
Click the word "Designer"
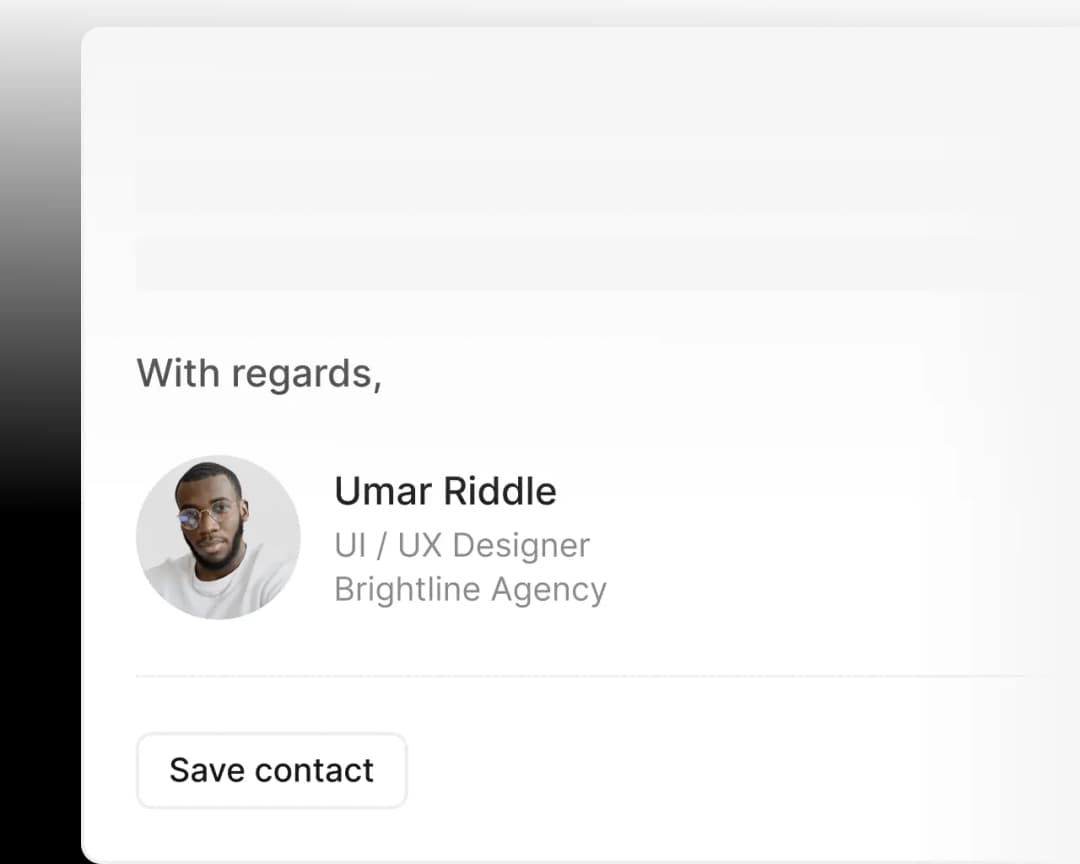(521, 546)
